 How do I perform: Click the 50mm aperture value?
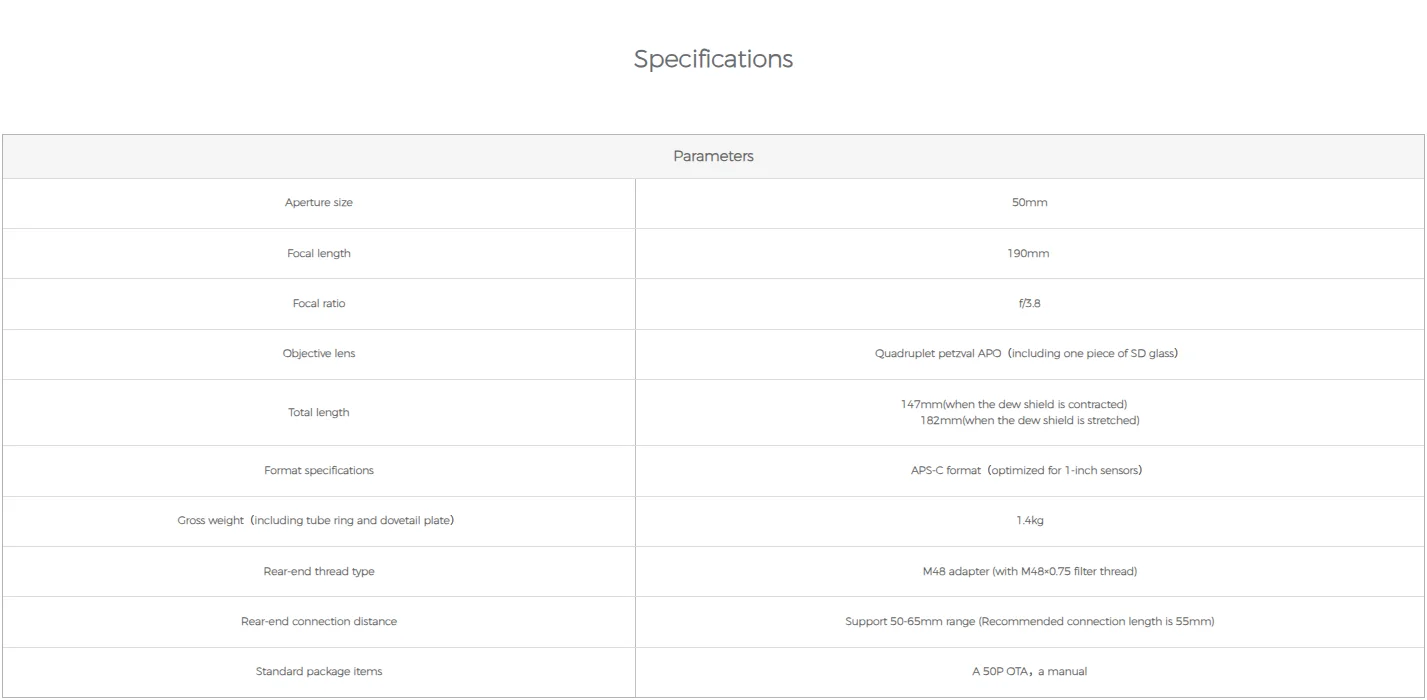click(x=1029, y=203)
